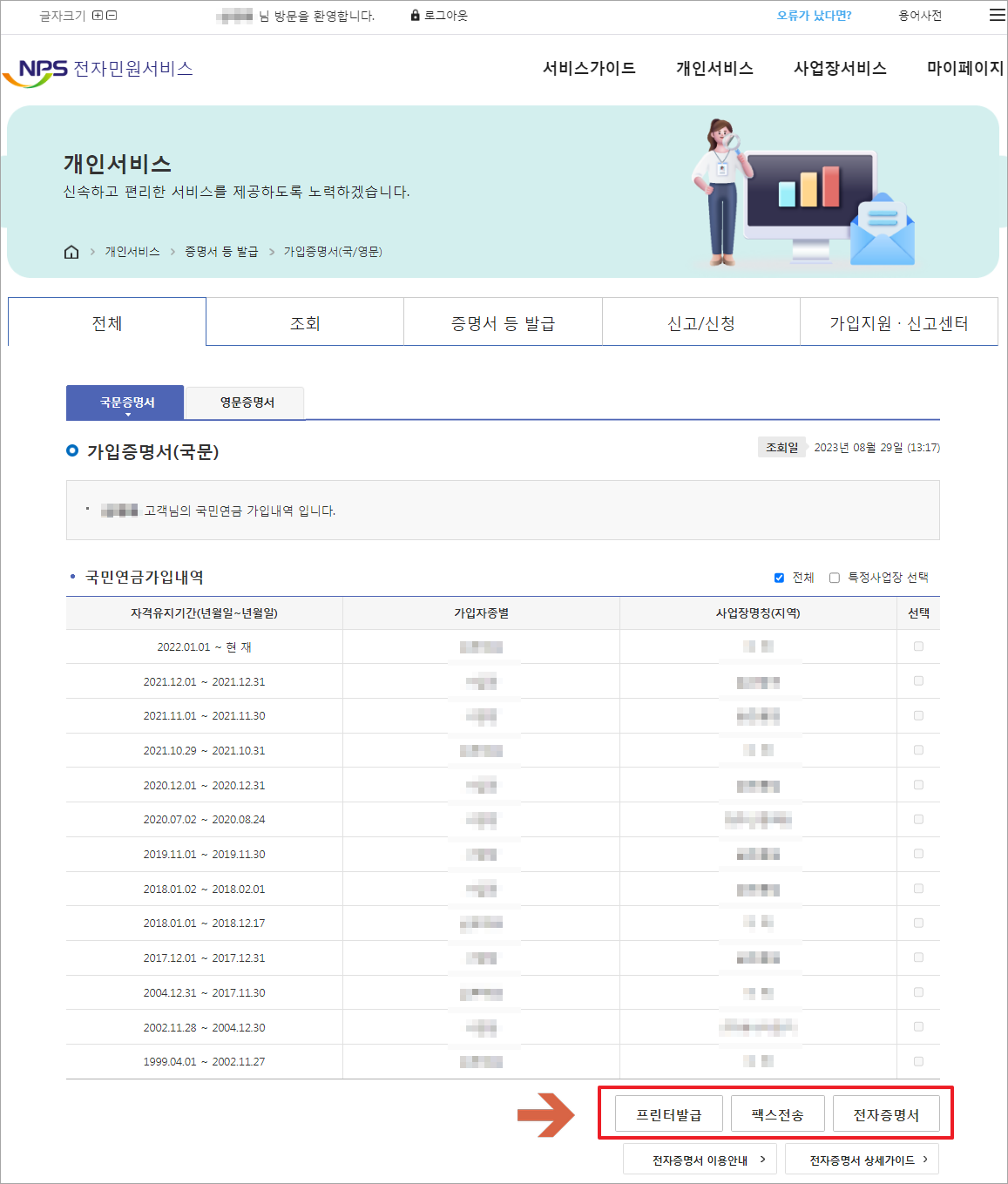Switch to the 영문증명서 tab
Screen dimensions: 1008x1184
[x=245, y=403]
